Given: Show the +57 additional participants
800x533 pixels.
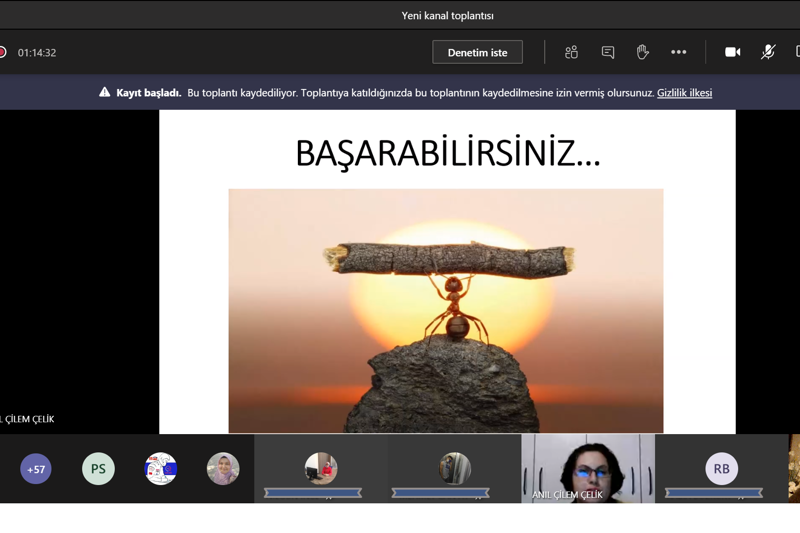Looking at the screenshot, I should coord(36,469).
